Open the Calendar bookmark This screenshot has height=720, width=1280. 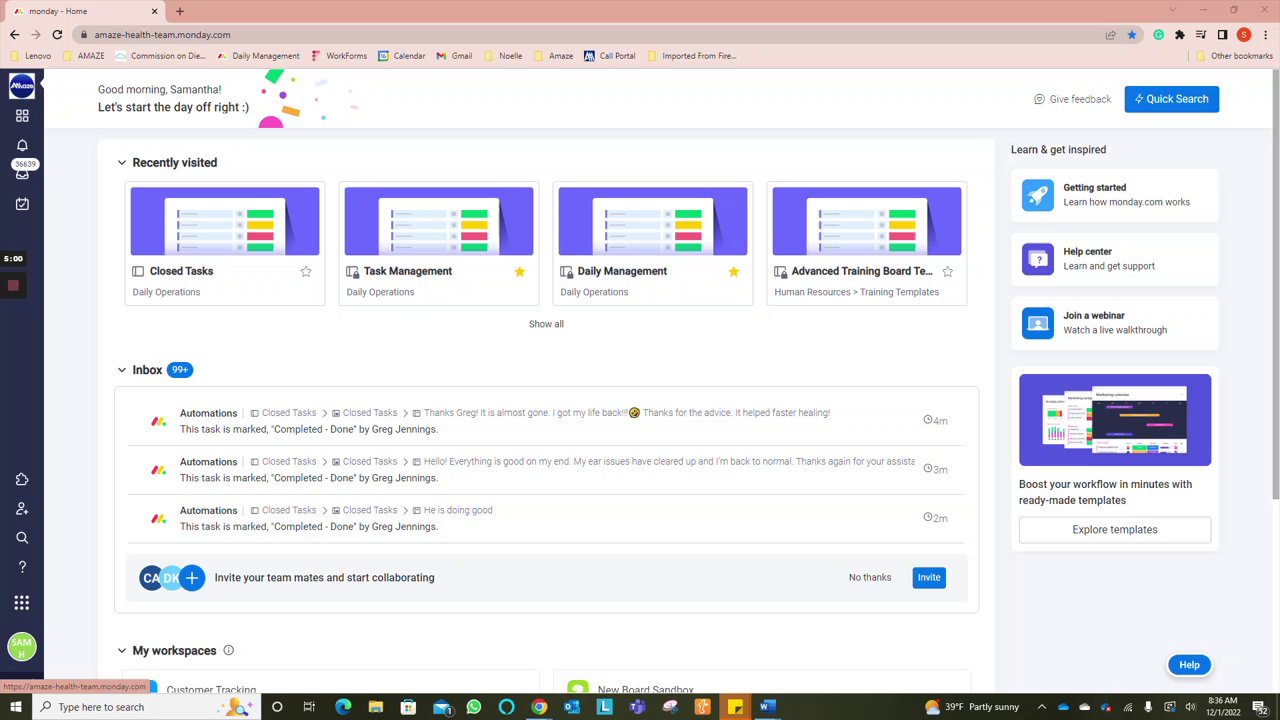point(402,56)
